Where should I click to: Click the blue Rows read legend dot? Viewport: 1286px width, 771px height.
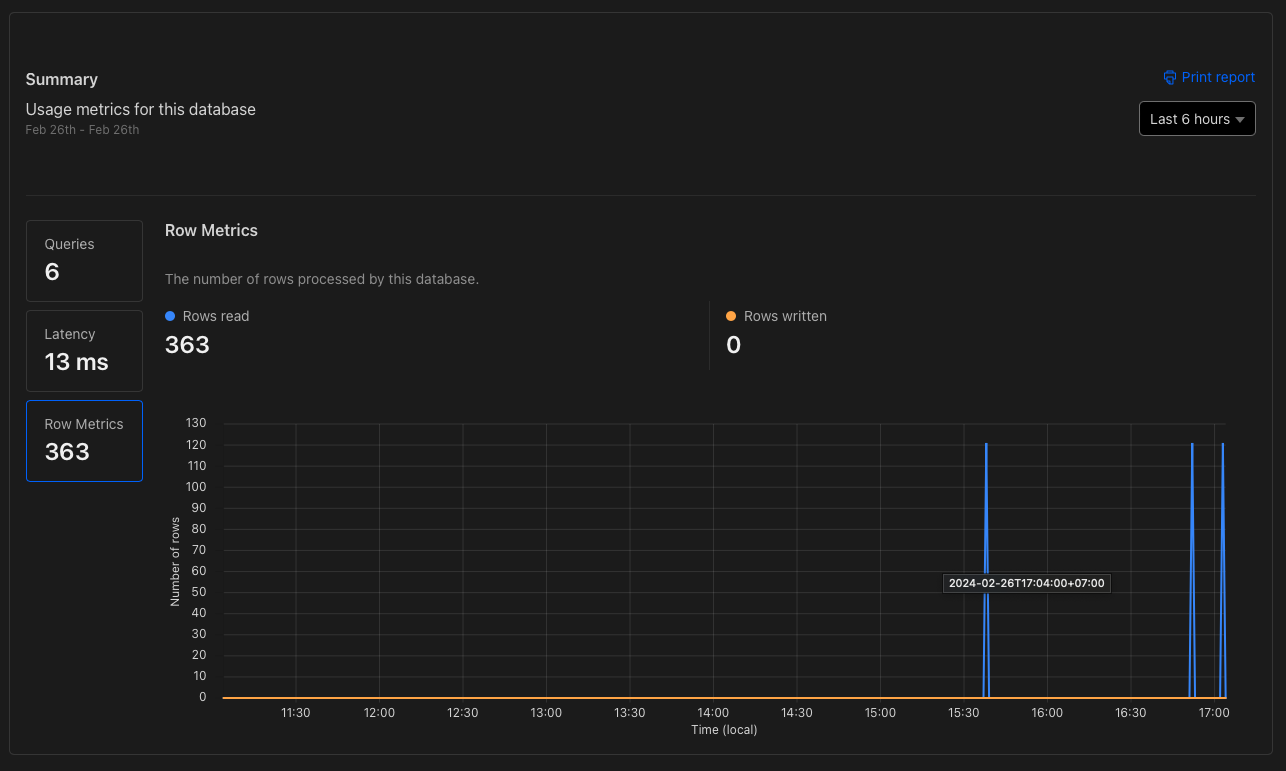[x=169, y=316]
